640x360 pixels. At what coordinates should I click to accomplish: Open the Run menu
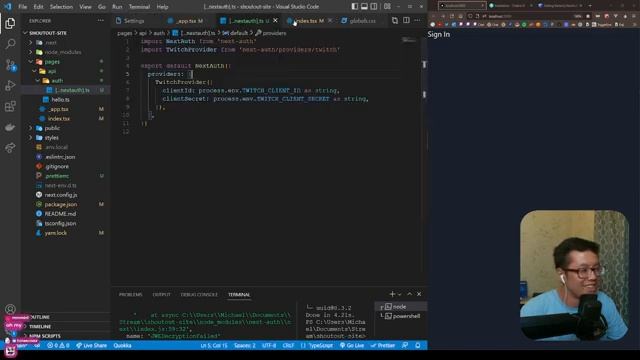(x=117, y=7)
